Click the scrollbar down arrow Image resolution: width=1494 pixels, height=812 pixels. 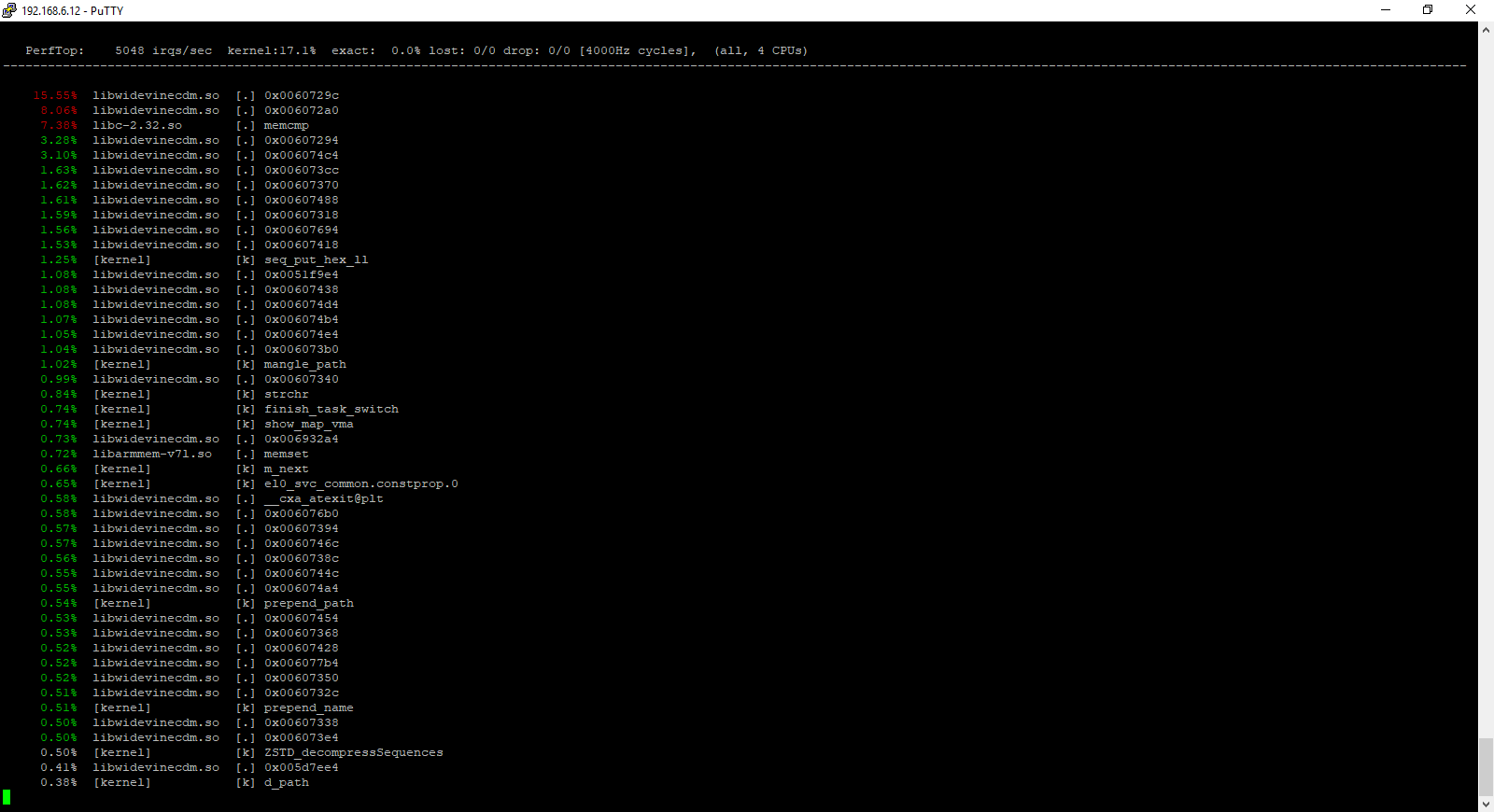[x=1486, y=804]
